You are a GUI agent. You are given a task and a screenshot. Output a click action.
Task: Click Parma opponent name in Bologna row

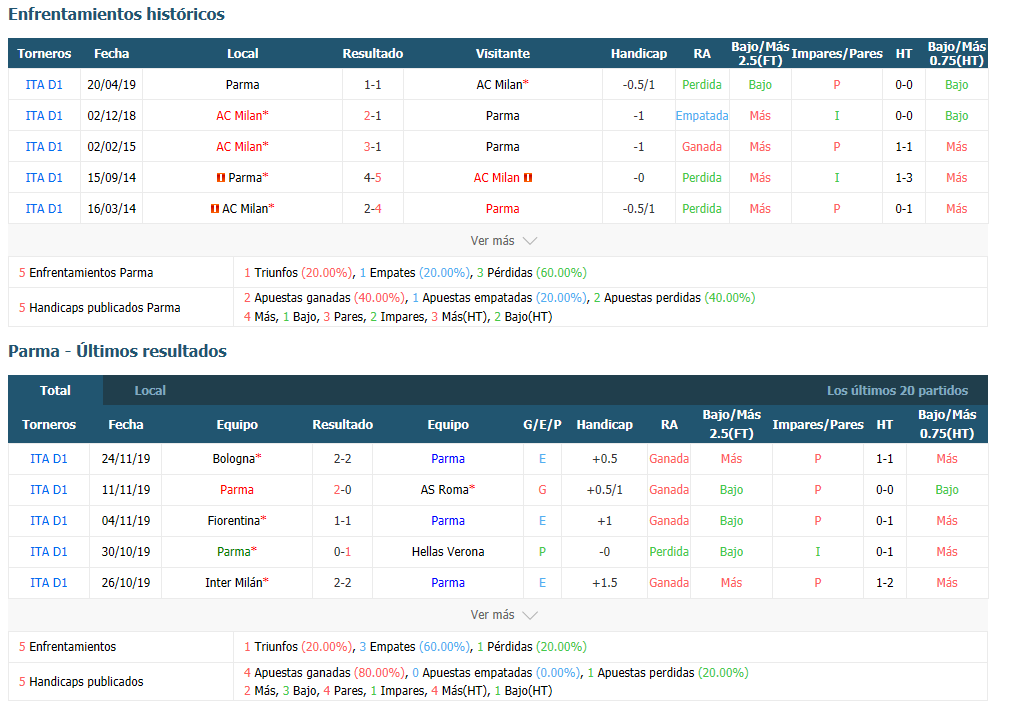coord(448,459)
